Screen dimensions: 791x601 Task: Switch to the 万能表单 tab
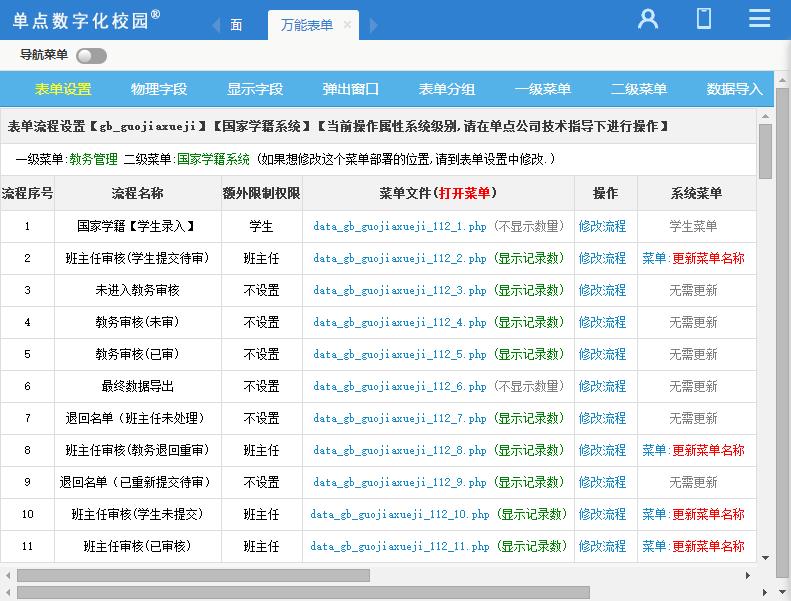pos(306,25)
